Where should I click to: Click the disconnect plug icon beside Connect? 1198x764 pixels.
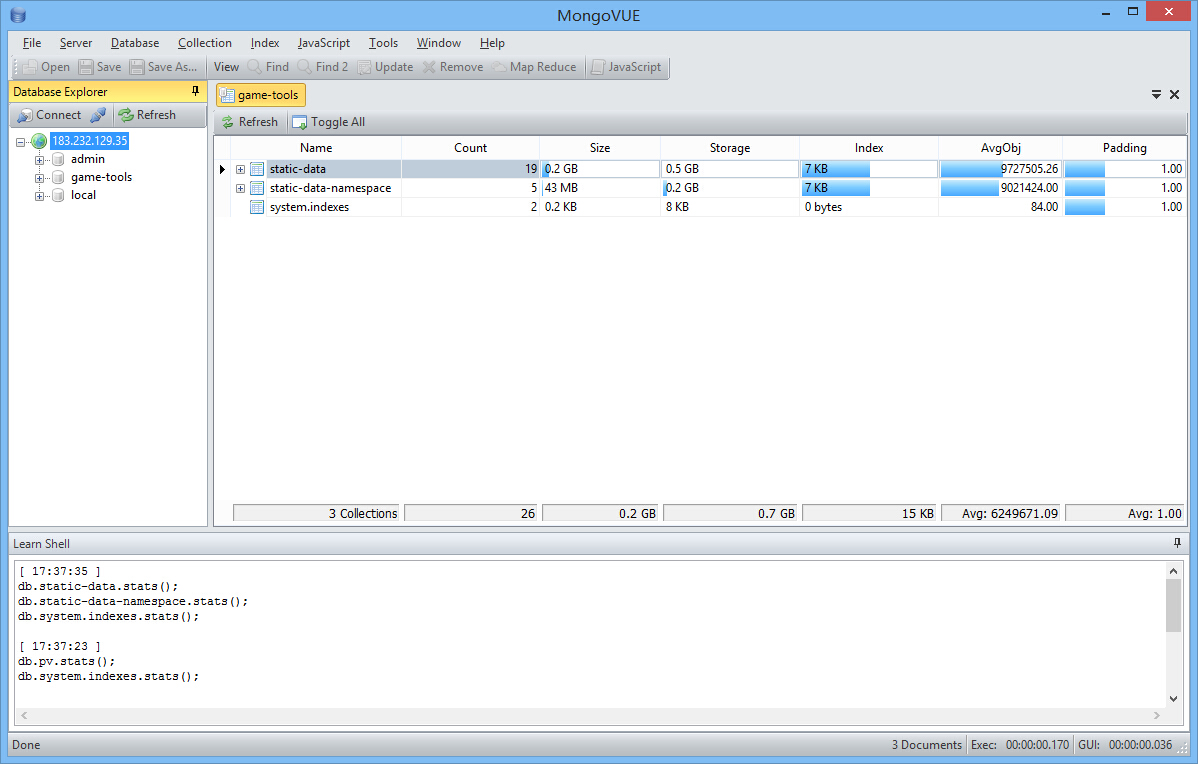coord(98,115)
